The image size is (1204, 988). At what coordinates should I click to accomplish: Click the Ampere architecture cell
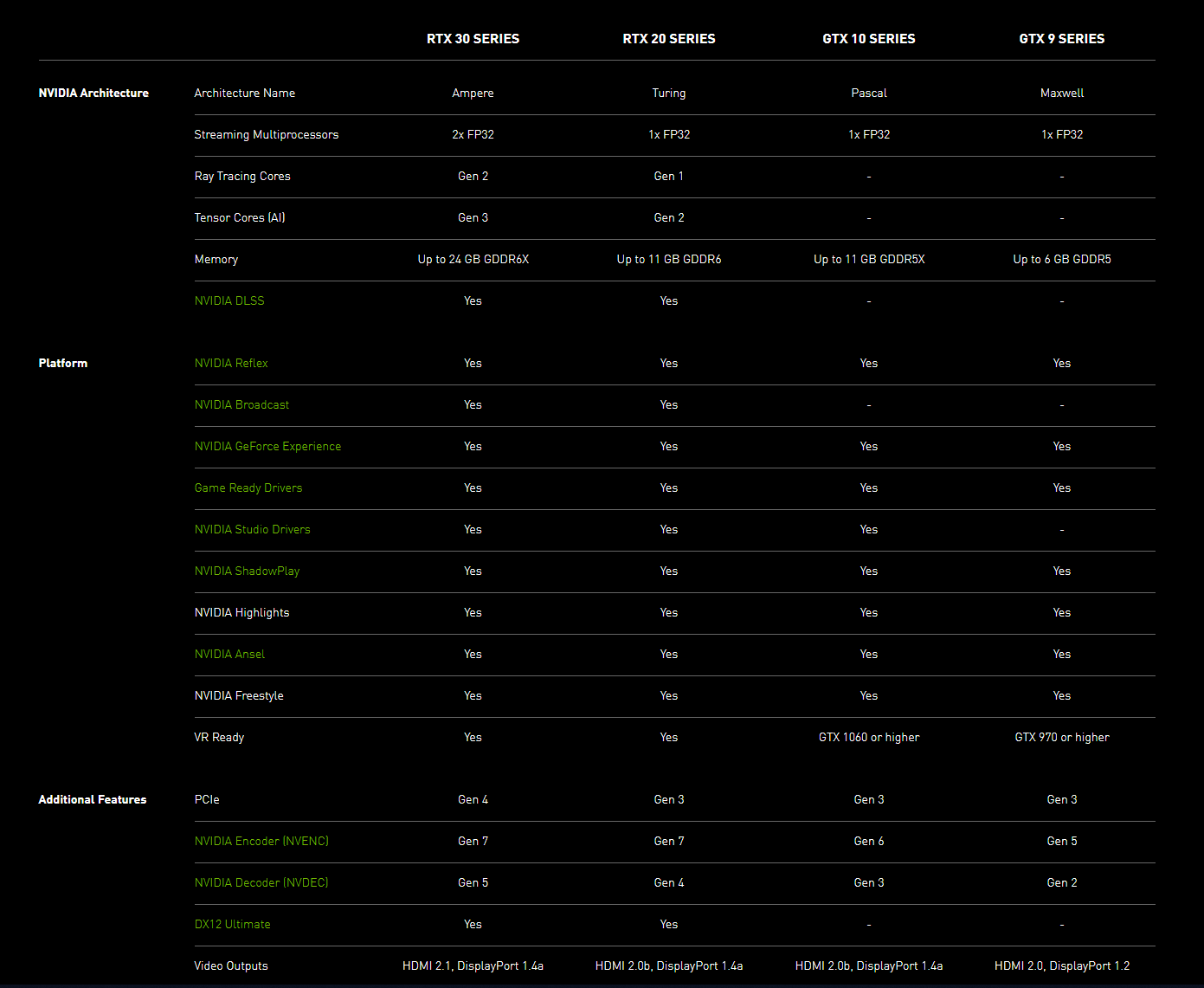click(473, 93)
